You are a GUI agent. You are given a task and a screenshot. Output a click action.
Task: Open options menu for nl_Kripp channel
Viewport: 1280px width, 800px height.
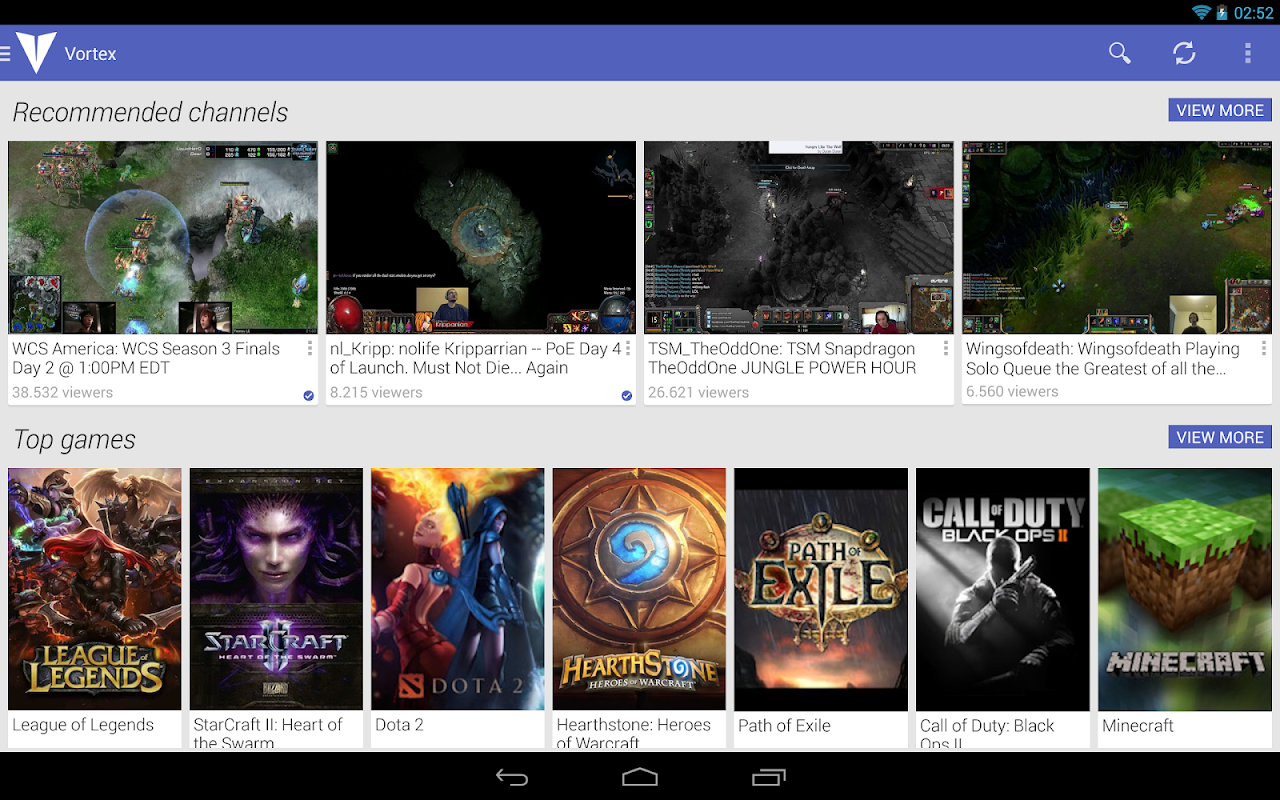627,349
